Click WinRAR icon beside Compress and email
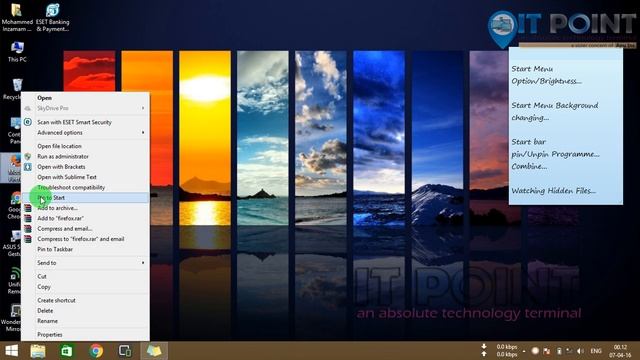The image size is (640, 360). (28, 229)
